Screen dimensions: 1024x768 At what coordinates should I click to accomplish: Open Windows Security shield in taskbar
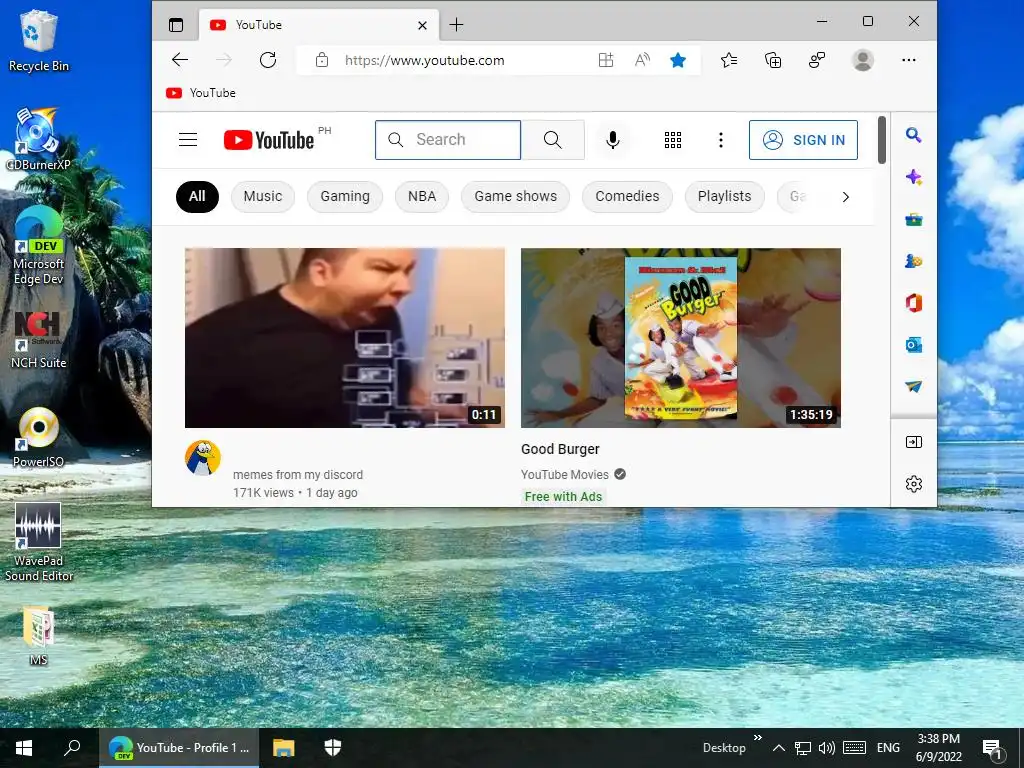(x=333, y=748)
